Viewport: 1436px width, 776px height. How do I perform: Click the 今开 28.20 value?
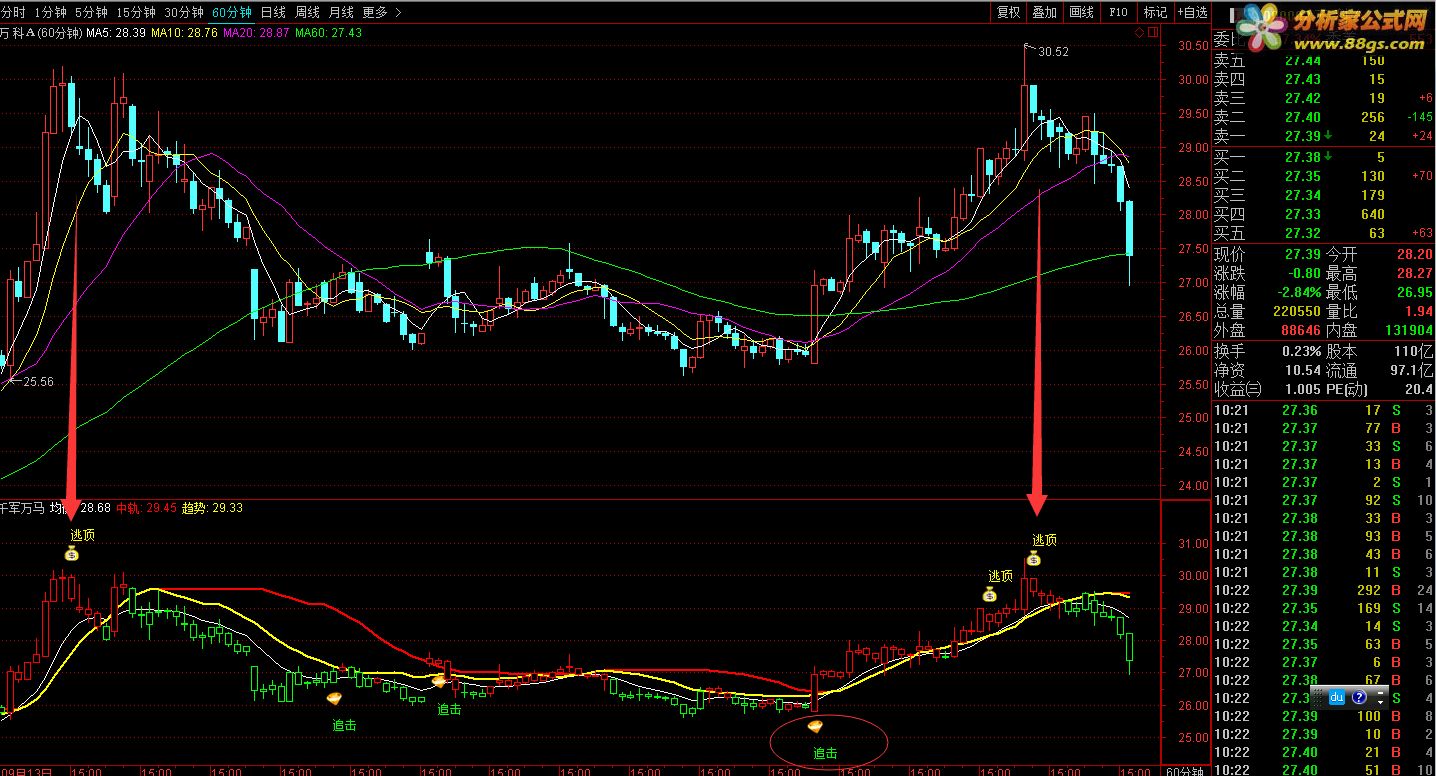(1415, 255)
